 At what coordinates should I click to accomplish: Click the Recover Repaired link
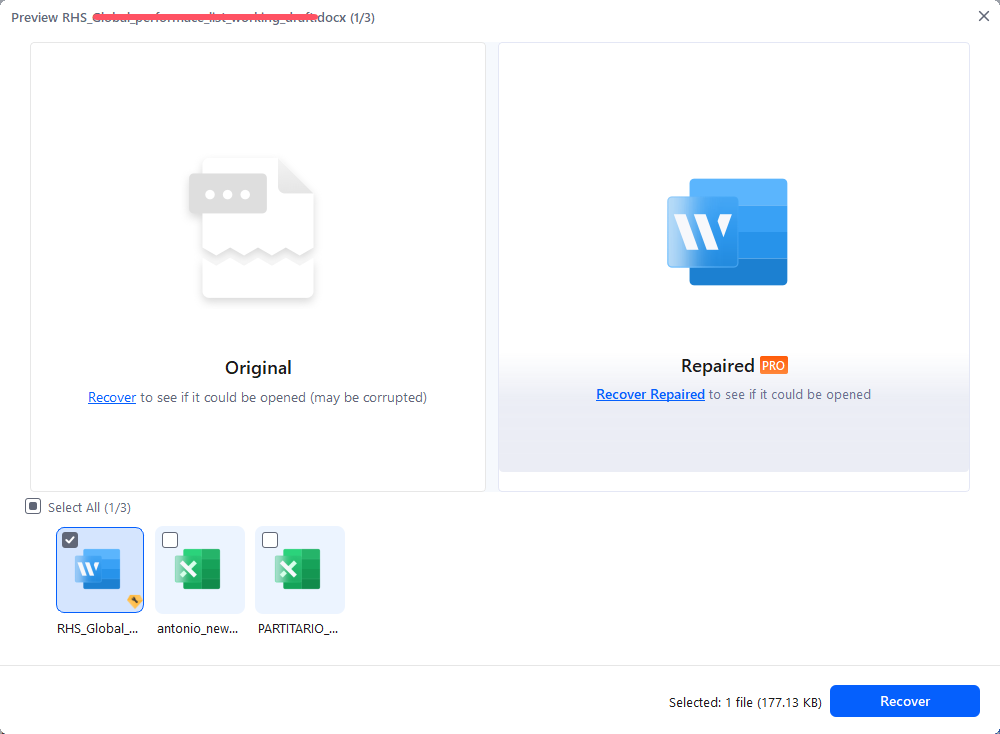point(650,394)
